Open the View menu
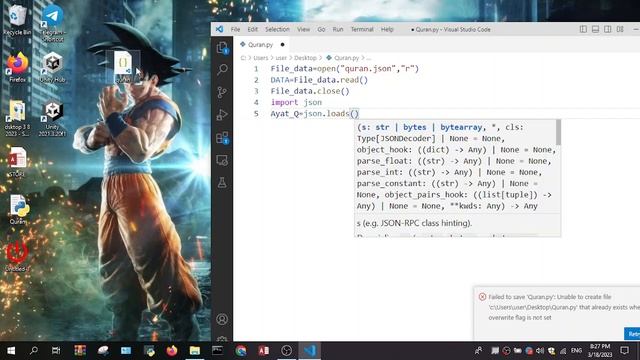The width and height of the screenshot is (640, 360). [x=303, y=29]
